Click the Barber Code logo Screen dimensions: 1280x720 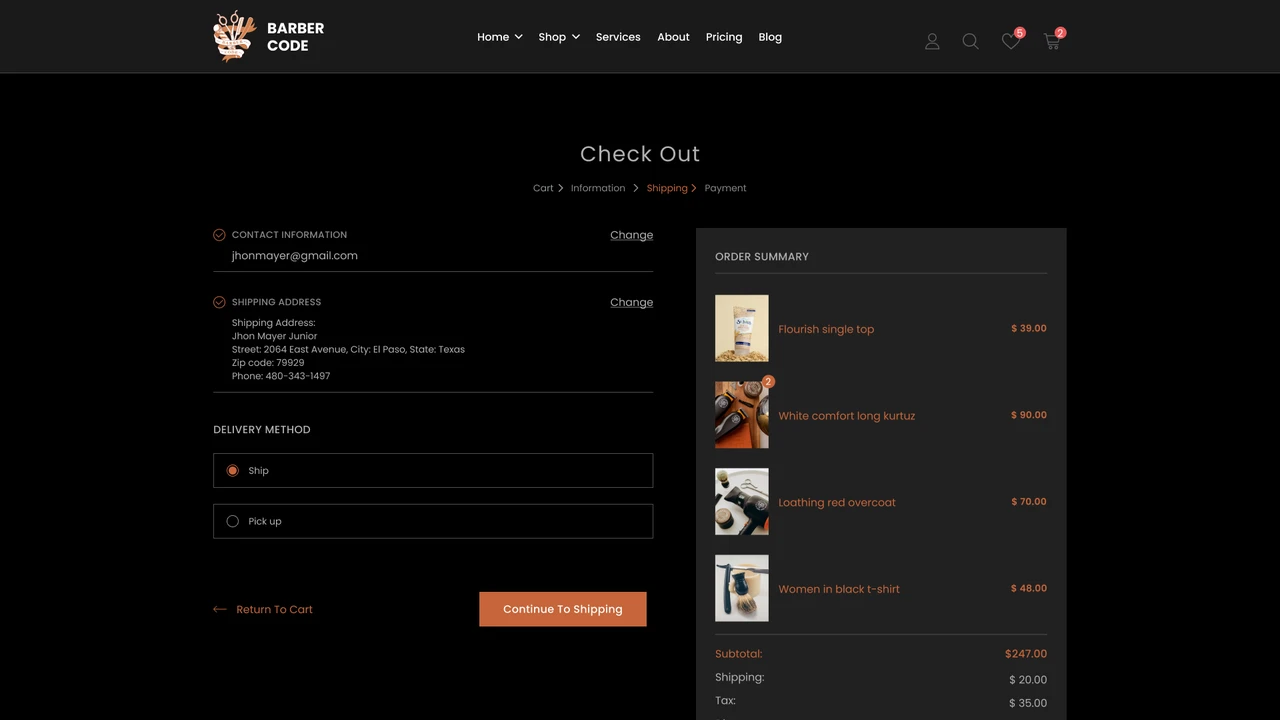click(x=269, y=36)
